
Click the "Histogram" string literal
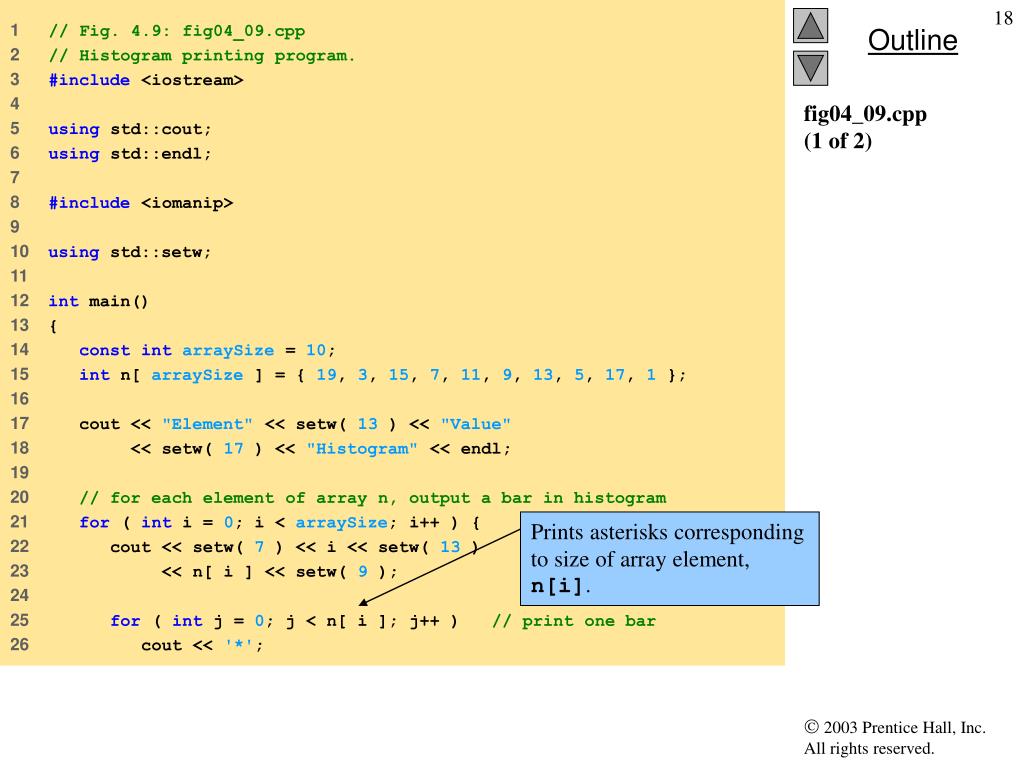362,449
